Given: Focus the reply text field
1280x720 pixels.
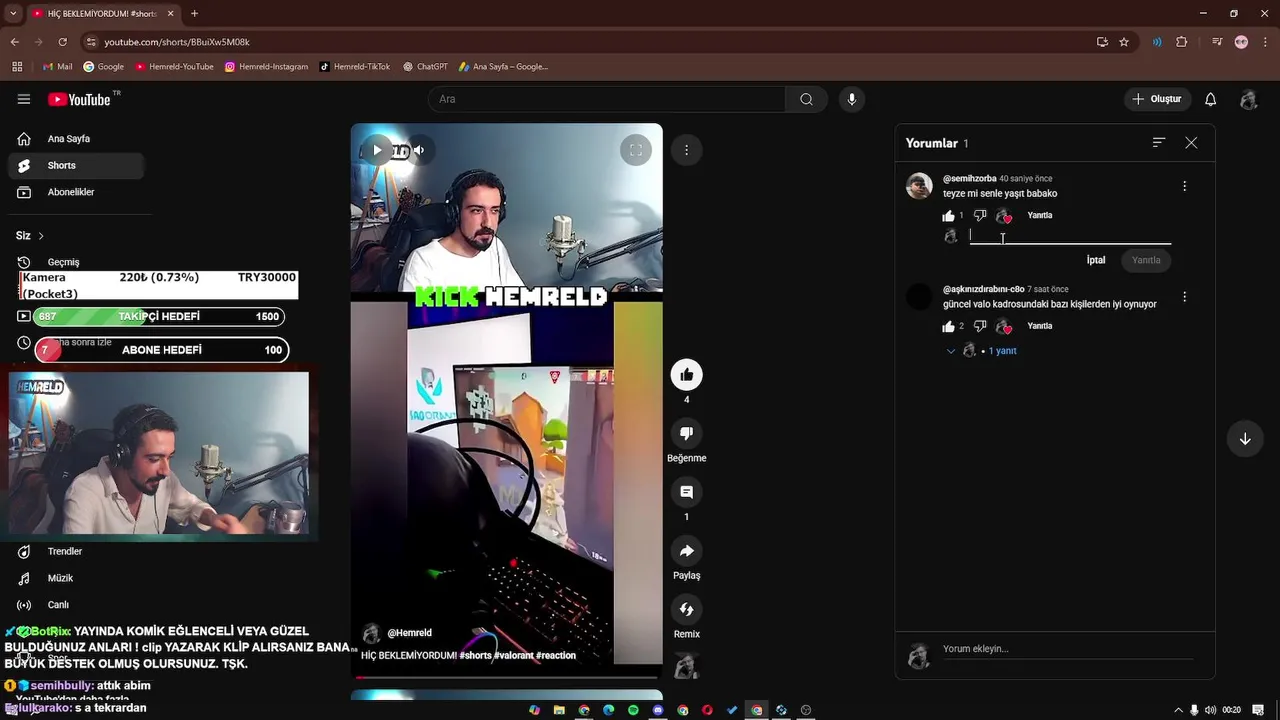Looking at the screenshot, I should pyautogui.click(x=1070, y=236).
